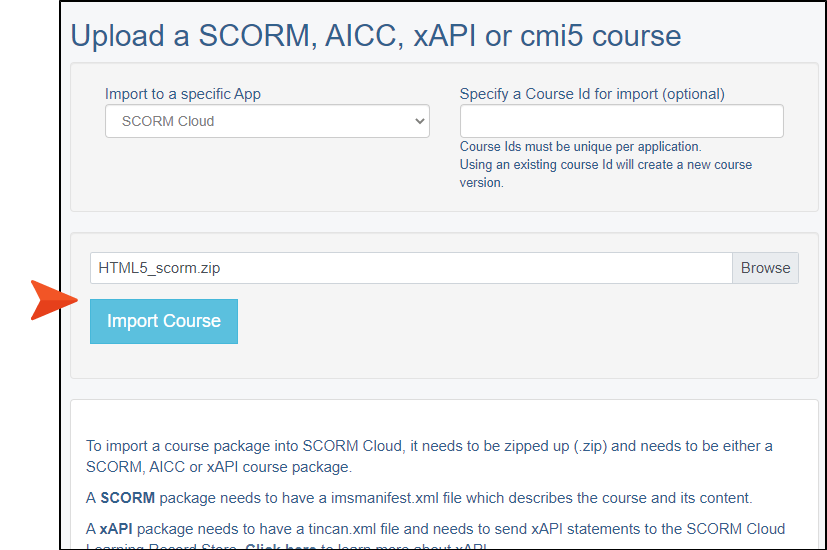The height and width of the screenshot is (550, 827).
Task: Click the page heading 'Upload a SCORM, AICC, xAPI or cmi5 course'
Action: 376,36
